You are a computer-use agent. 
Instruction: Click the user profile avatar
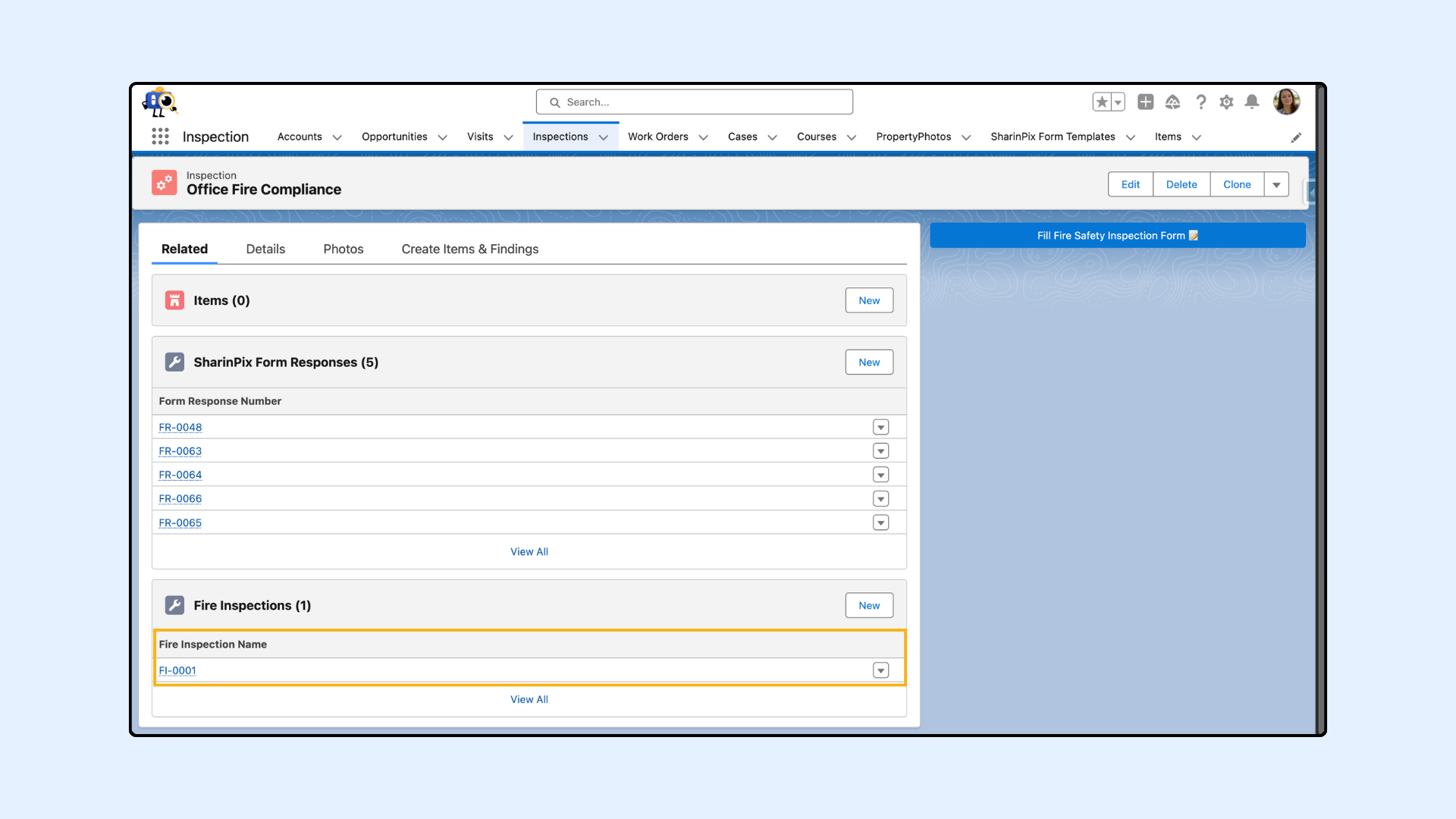[x=1286, y=102]
